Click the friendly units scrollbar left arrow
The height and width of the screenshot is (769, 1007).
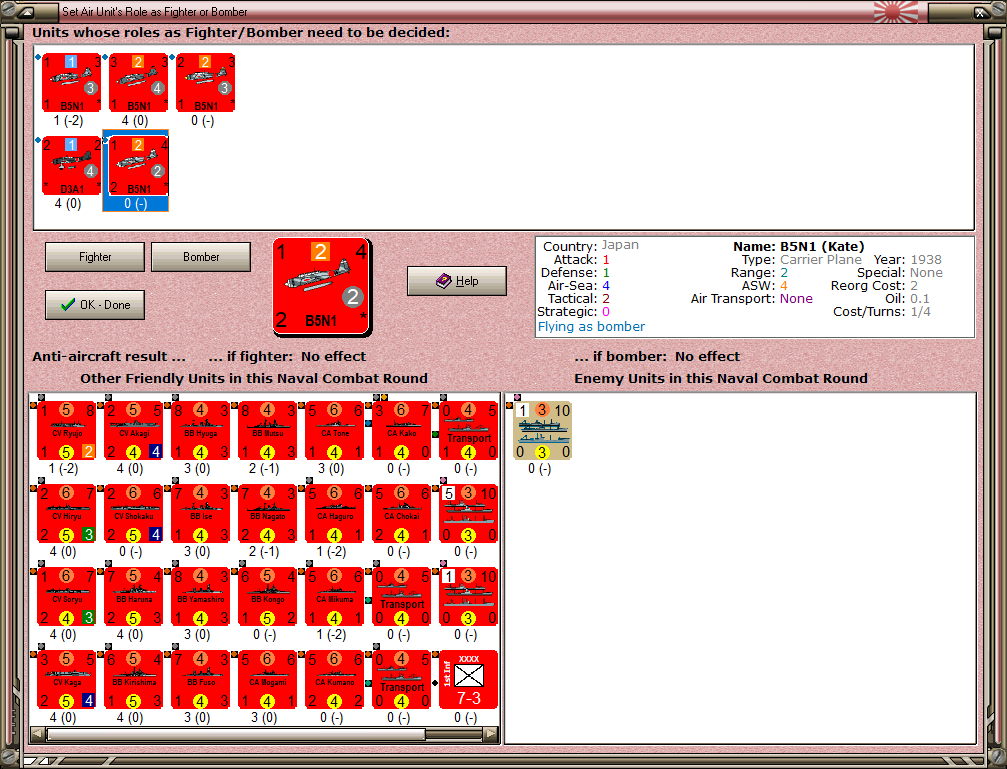38,734
